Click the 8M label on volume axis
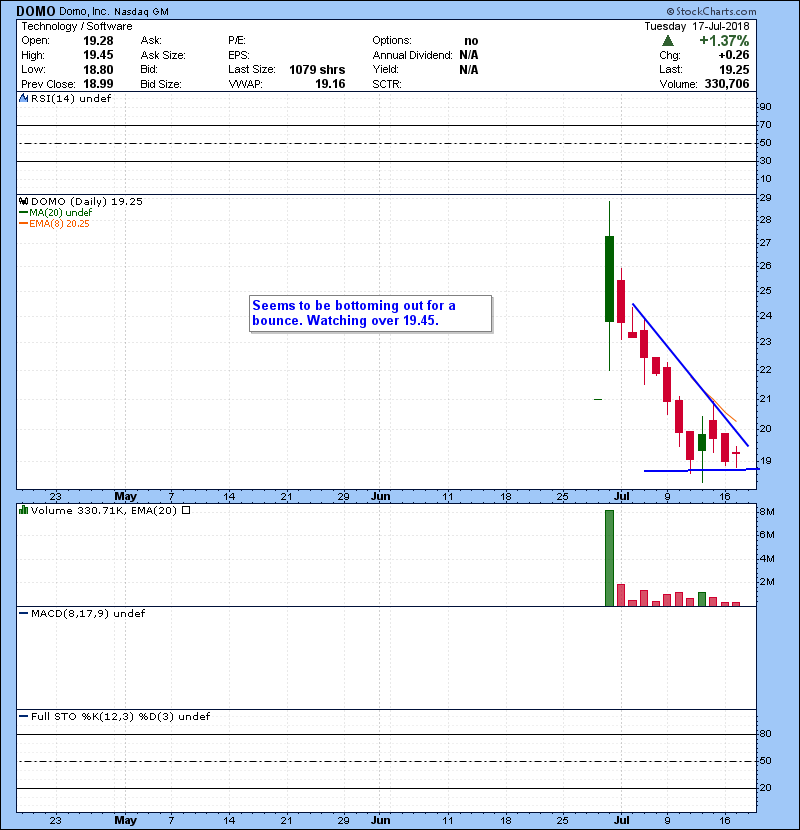Image resolution: width=800 pixels, height=830 pixels. point(767,512)
